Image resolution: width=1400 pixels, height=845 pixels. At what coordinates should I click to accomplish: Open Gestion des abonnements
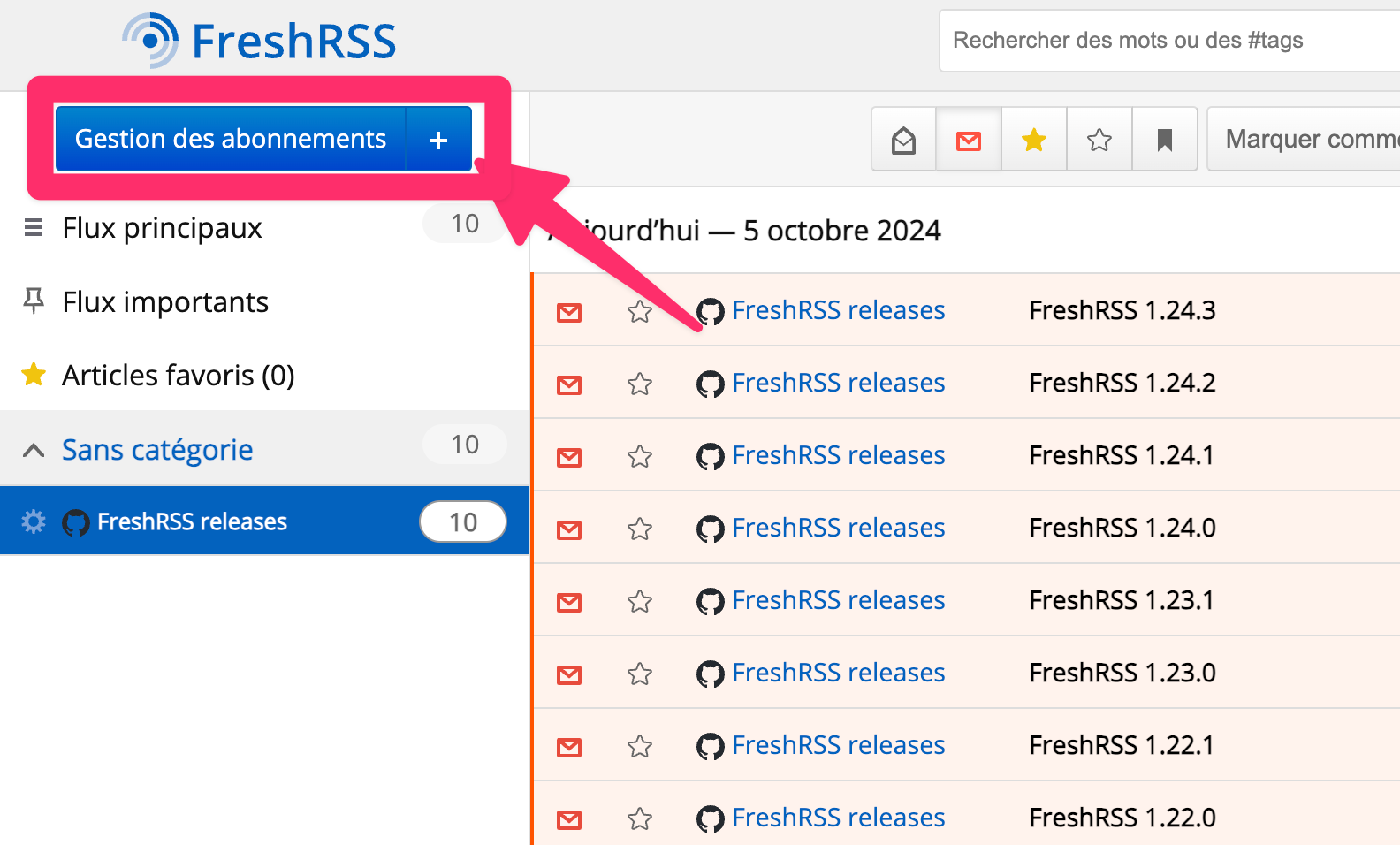(x=230, y=139)
